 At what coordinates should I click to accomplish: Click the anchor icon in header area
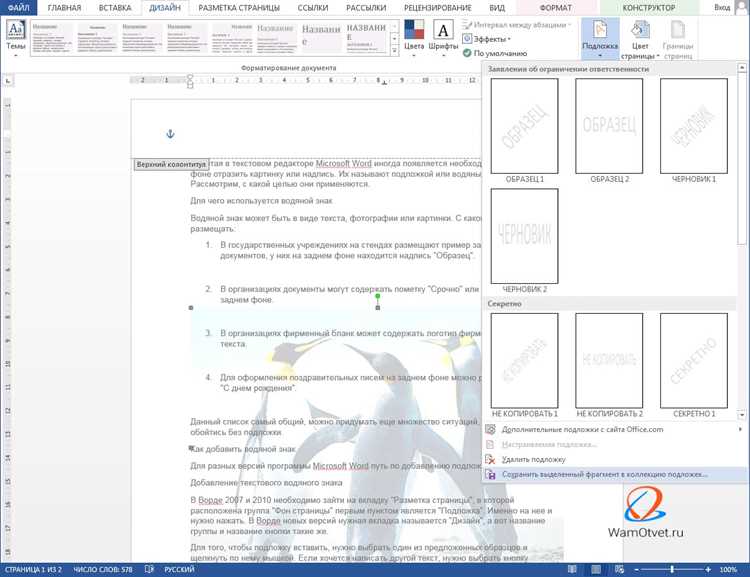point(170,134)
